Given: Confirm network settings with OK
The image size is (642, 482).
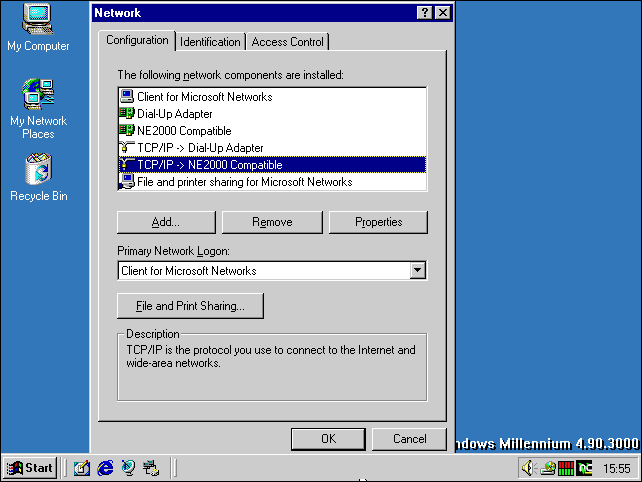Looking at the screenshot, I should click(328, 439).
